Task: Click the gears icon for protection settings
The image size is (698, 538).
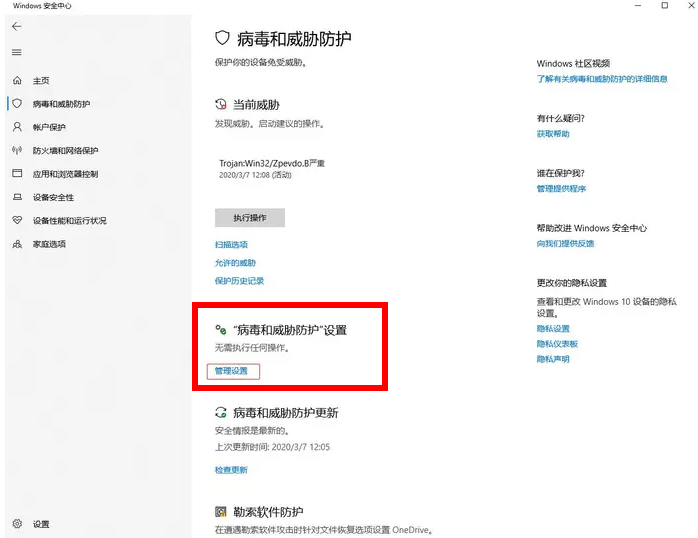Action: point(221,330)
